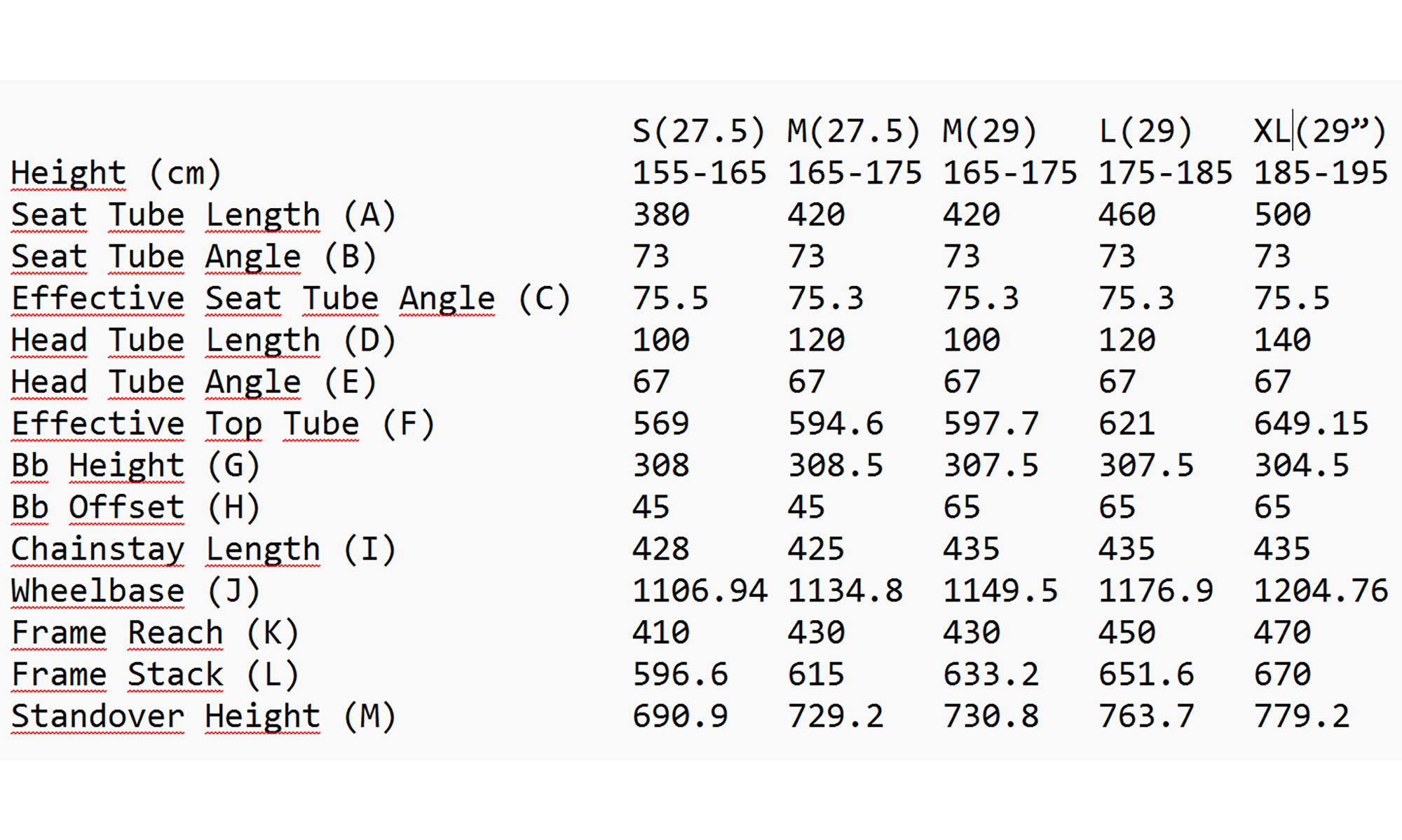Screen dimensions: 1402x840
Task: Click the XL(29") column header
Action: point(1319,131)
